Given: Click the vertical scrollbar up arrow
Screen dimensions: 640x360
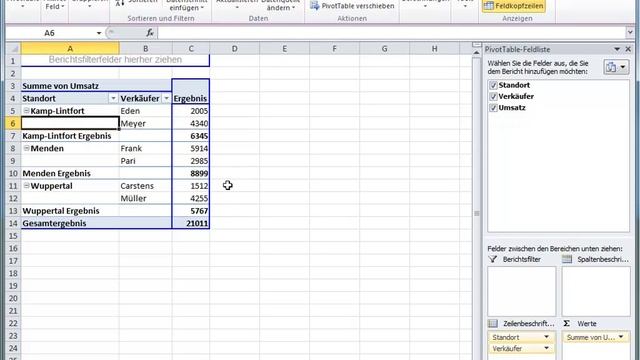Looking at the screenshot, I should pos(476,53).
